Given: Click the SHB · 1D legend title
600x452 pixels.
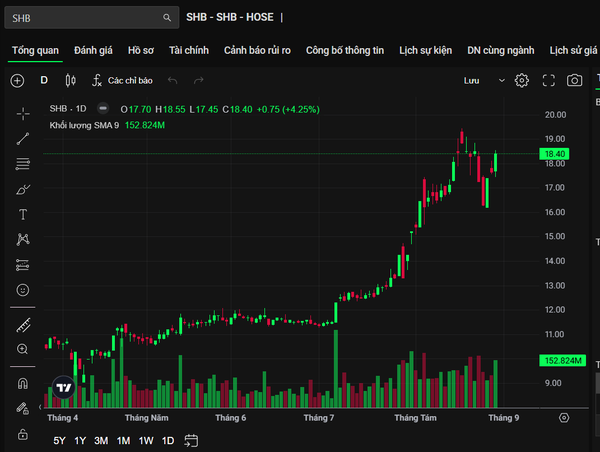Looking at the screenshot, I should tap(68, 109).
